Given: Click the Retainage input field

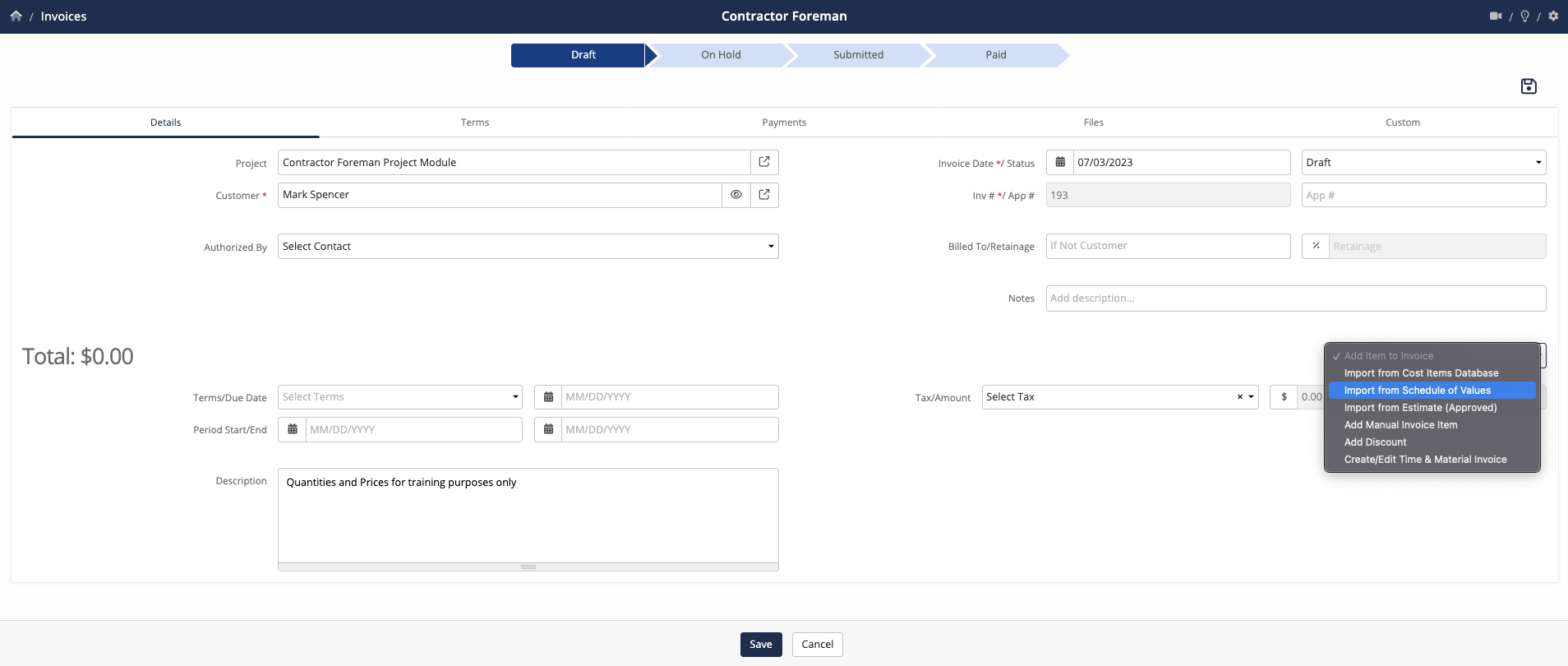Looking at the screenshot, I should coord(1437,246).
